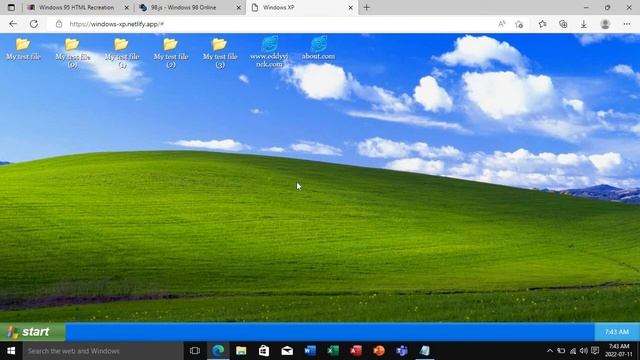Show hidden system tray icons
This screenshot has height=360, width=640.
tap(550, 351)
